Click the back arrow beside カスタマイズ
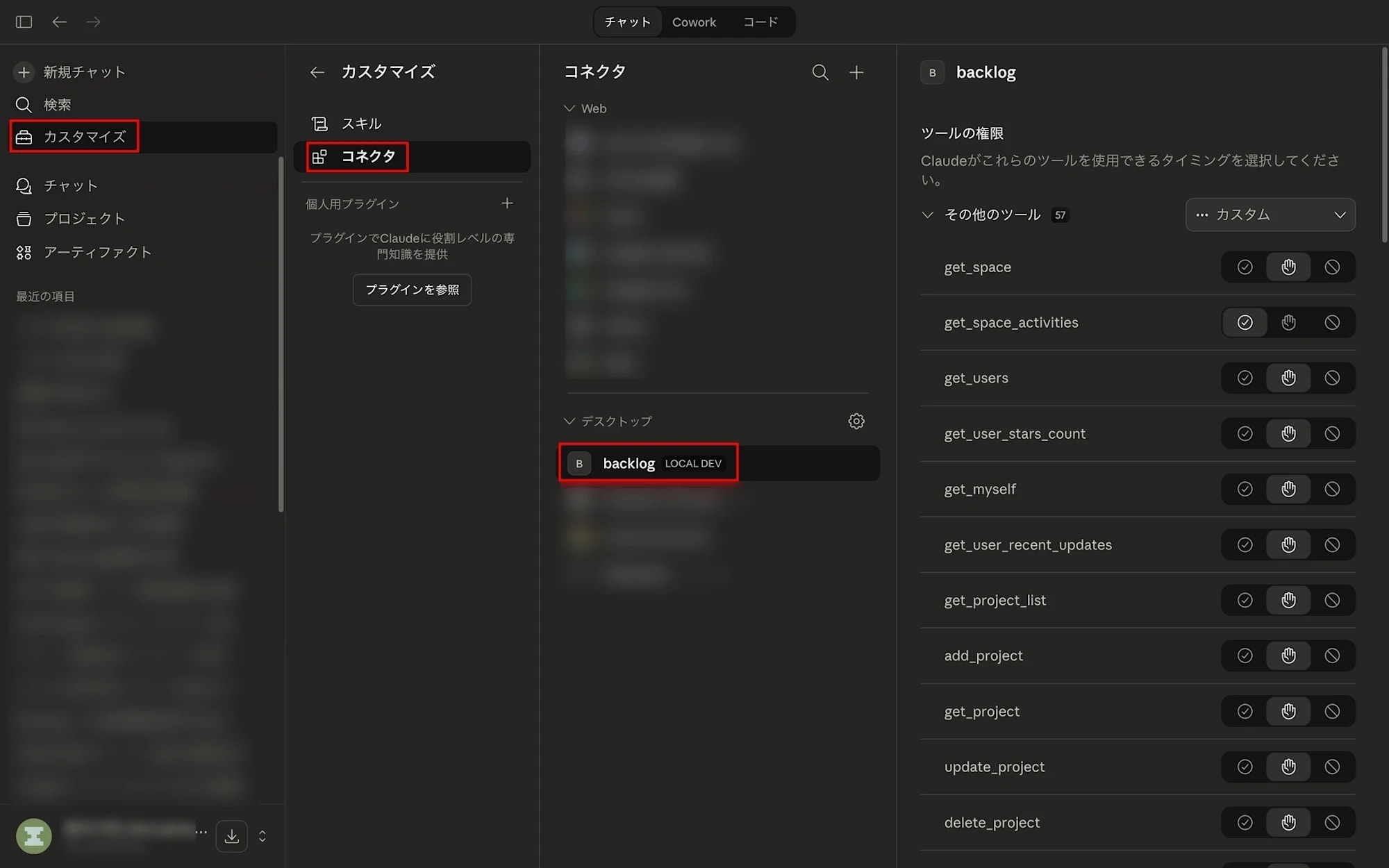This screenshot has width=1389, height=868. [x=317, y=72]
